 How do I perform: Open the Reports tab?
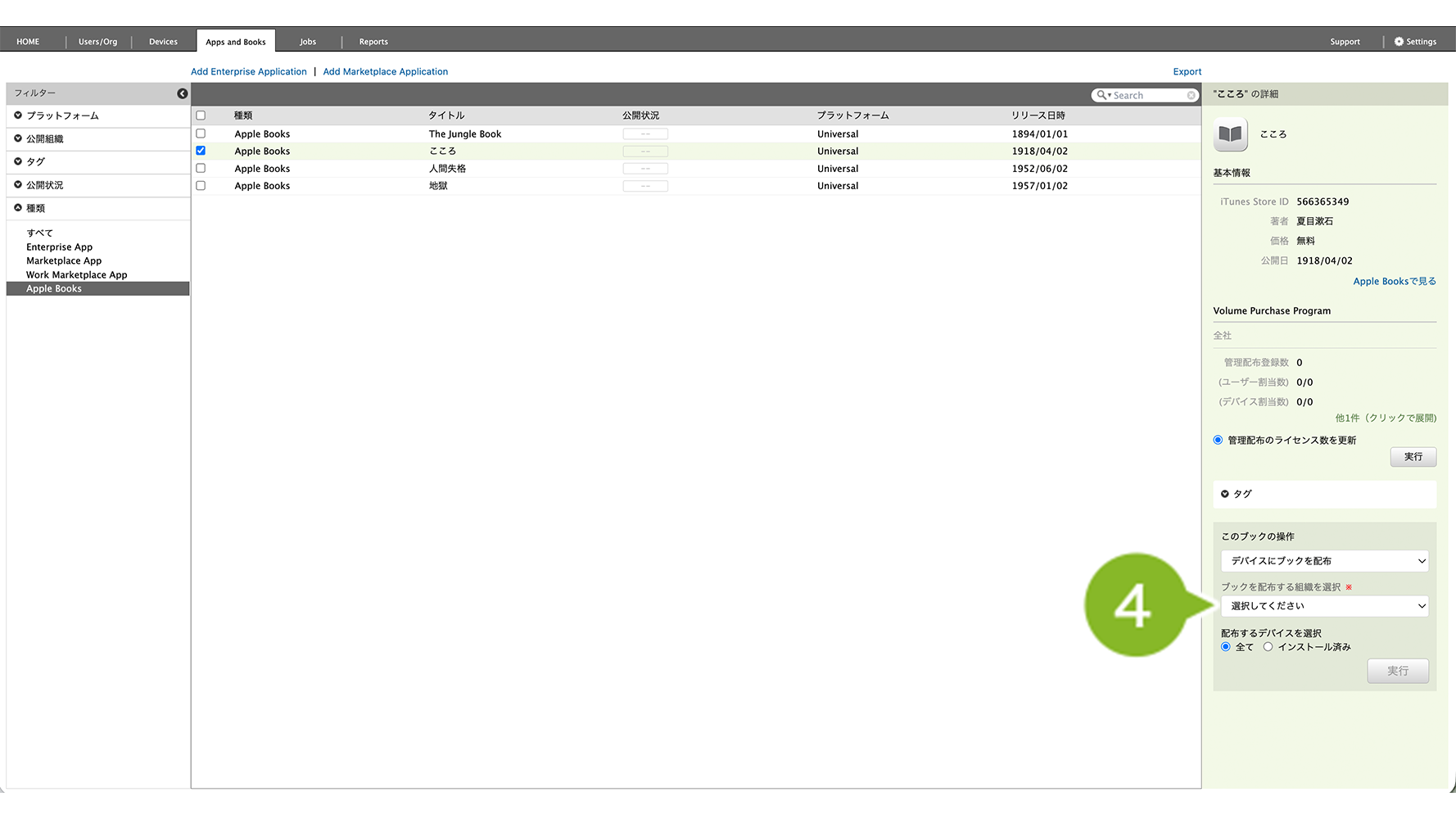[373, 42]
